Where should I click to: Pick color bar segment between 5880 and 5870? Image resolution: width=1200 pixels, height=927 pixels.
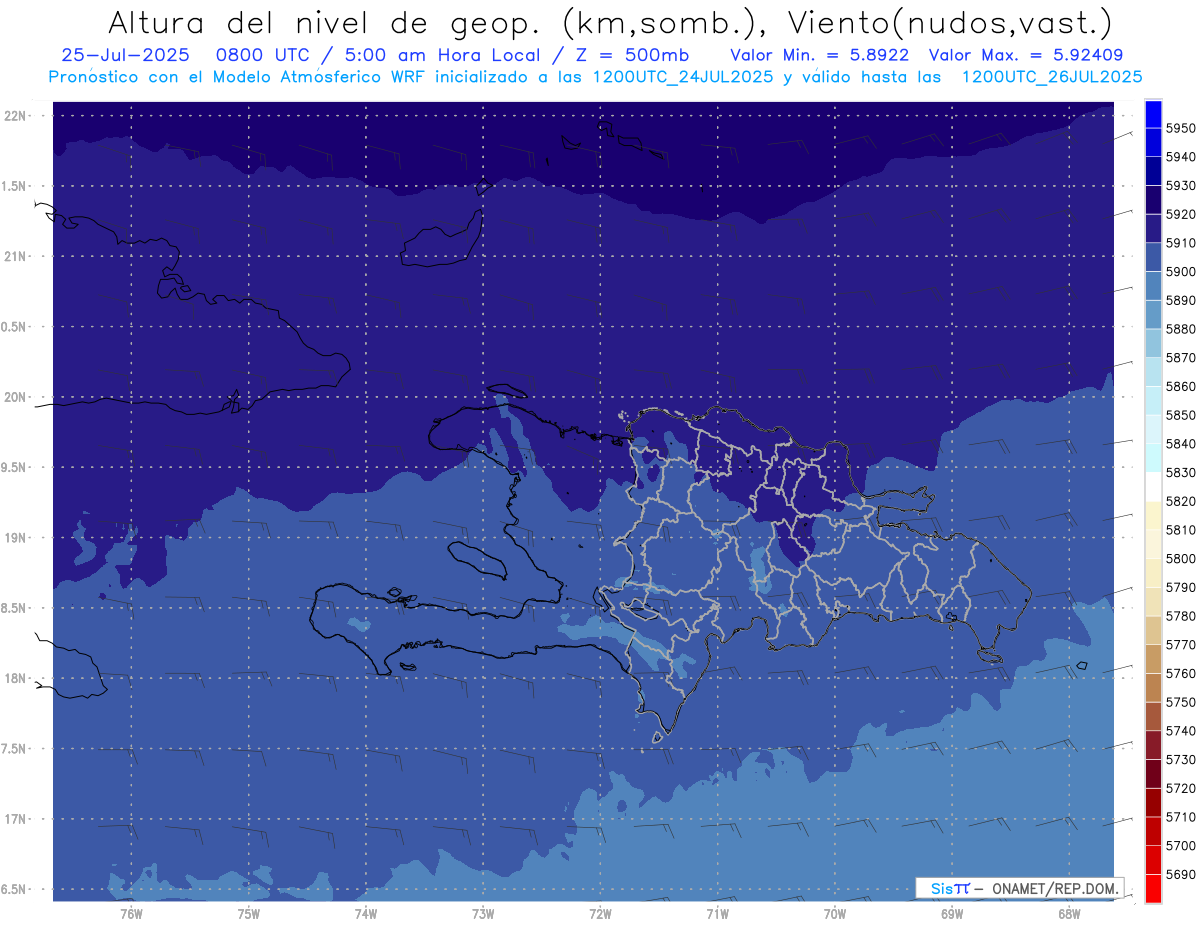1153,343
